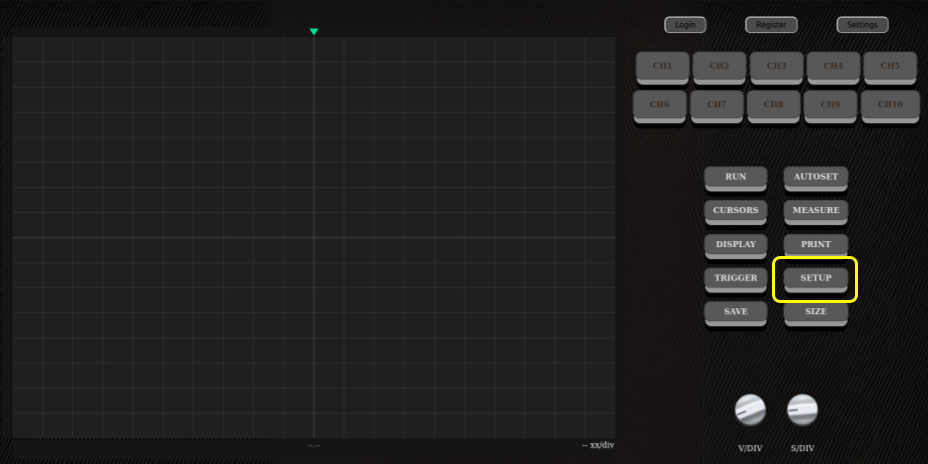Toggle channel CH3
928x464 pixels.
776,67
